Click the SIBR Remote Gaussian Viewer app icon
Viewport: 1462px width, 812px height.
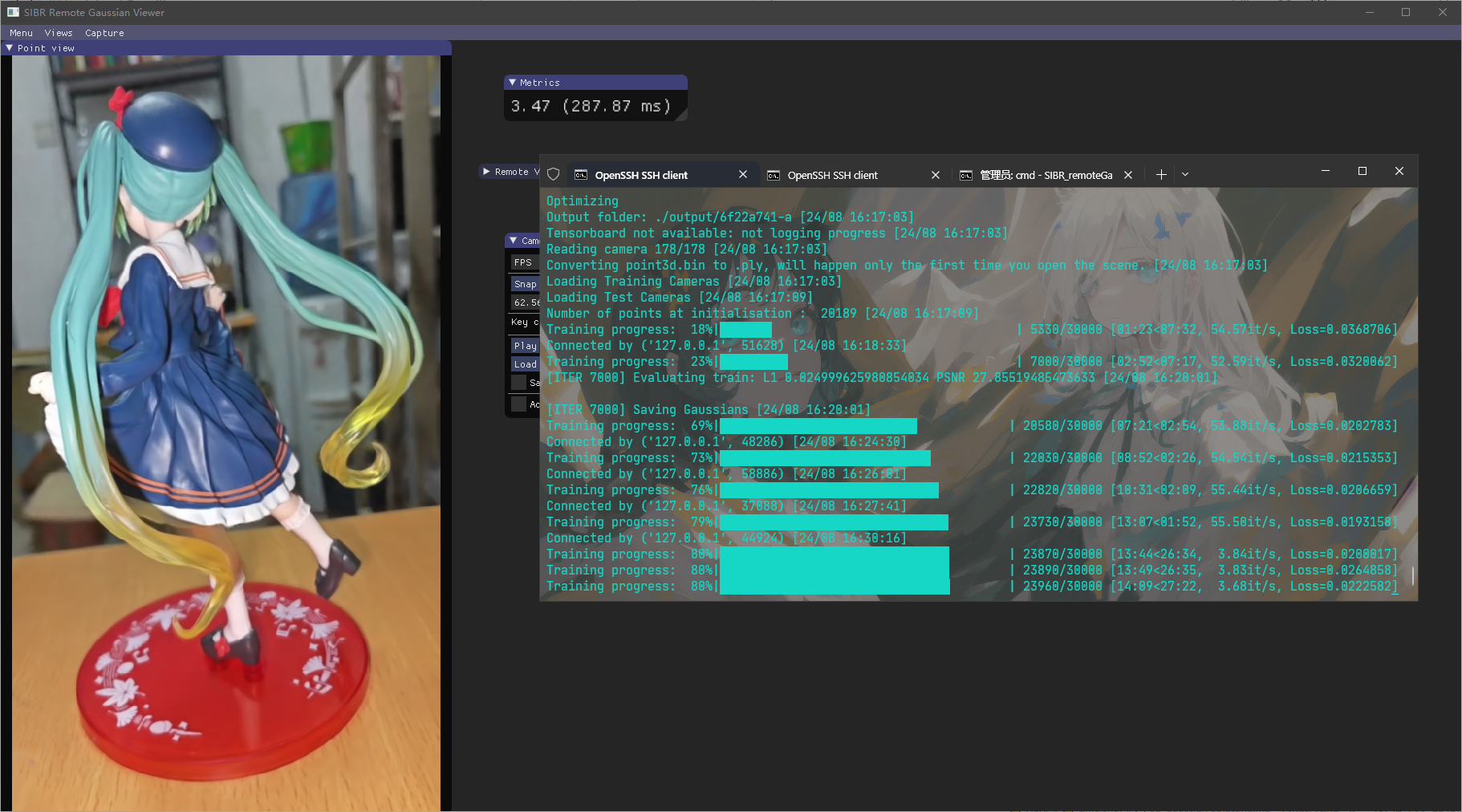point(13,12)
